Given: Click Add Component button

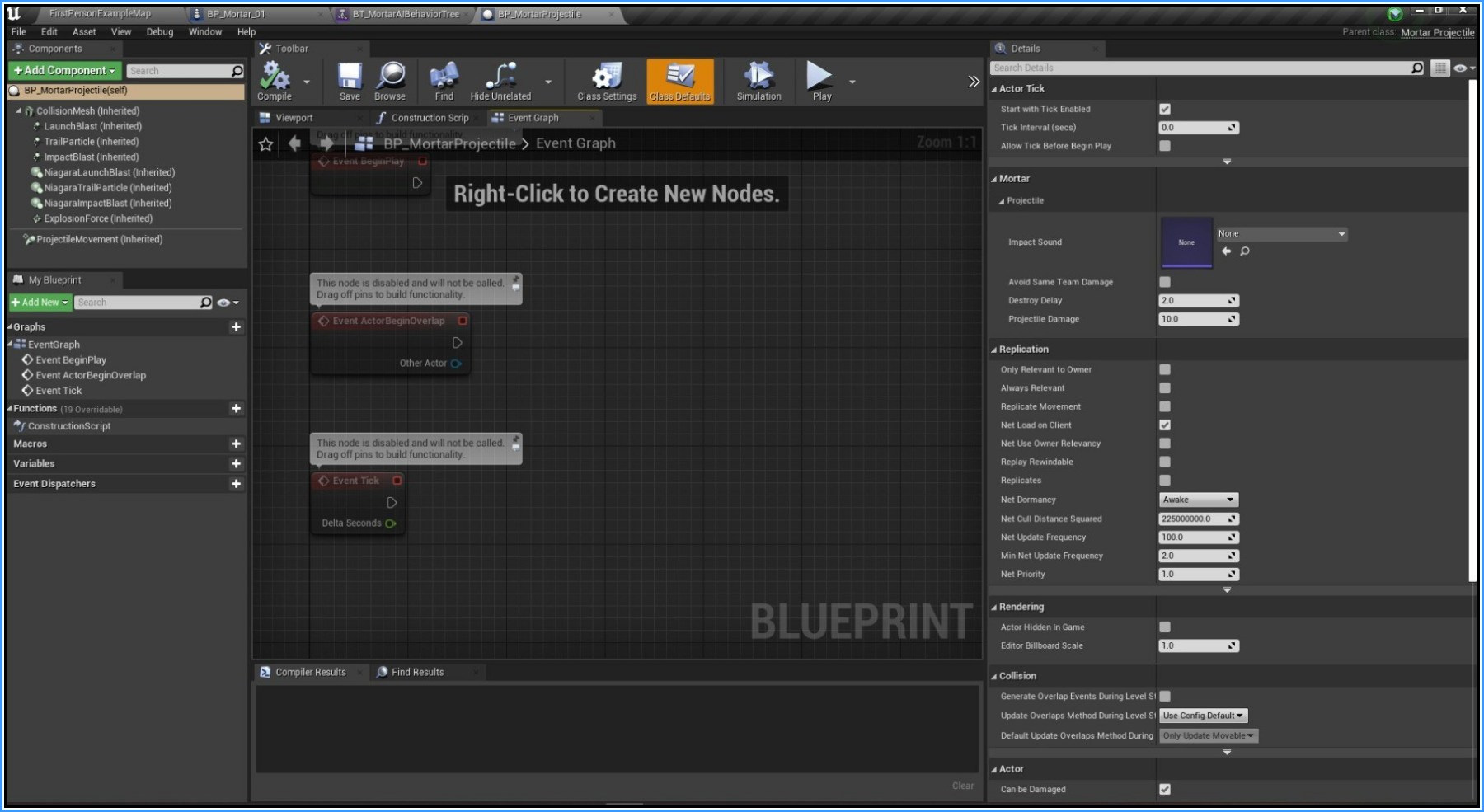Looking at the screenshot, I should pos(65,71).
